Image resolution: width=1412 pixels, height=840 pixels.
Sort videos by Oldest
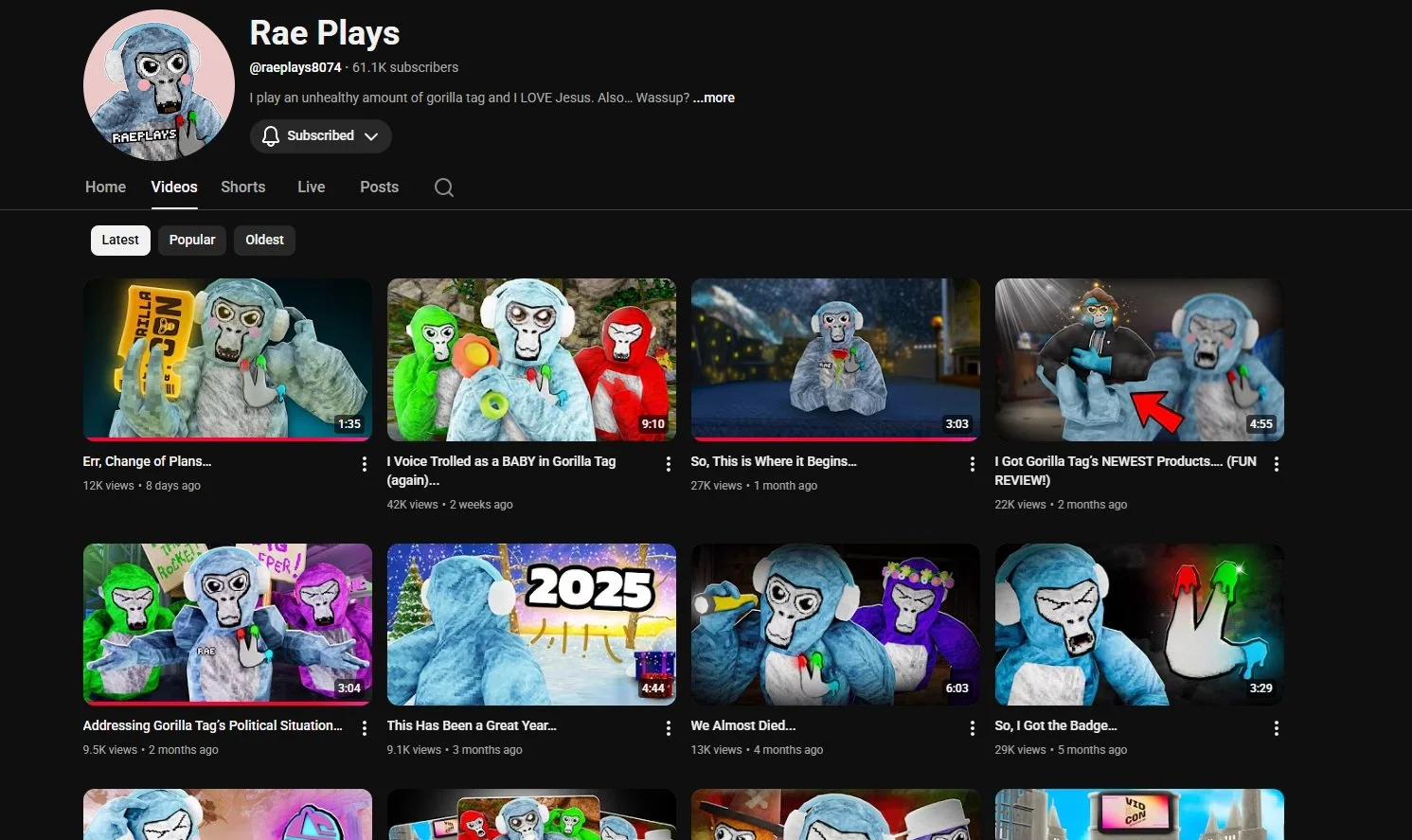click(x=264, y=241)
